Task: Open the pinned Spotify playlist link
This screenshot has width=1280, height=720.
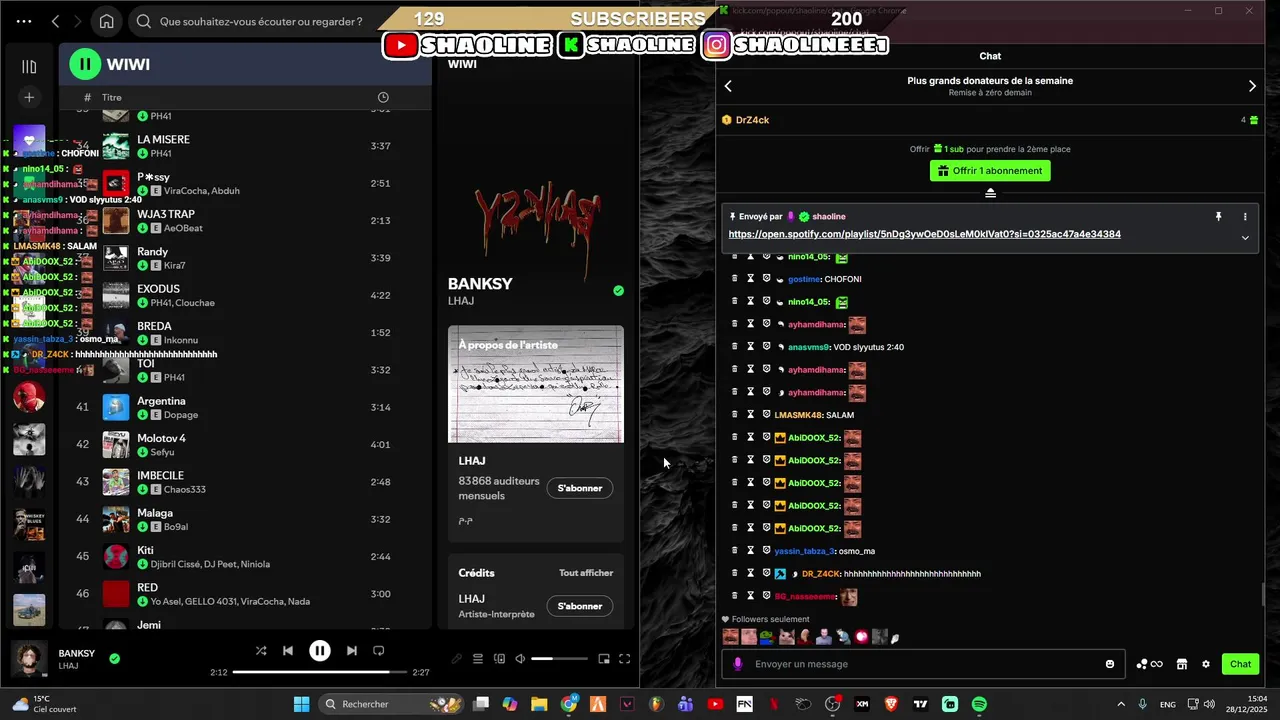Action: coord(924,234)
